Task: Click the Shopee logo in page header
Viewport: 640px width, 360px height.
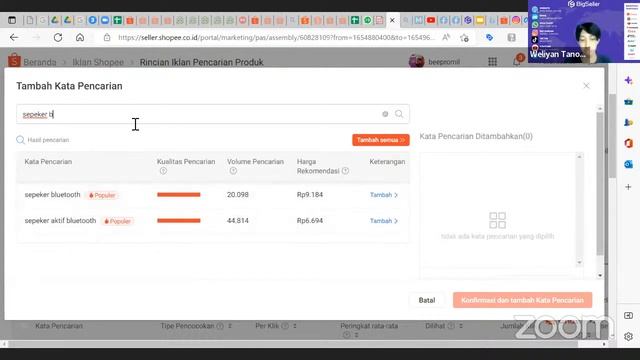Action: point(14,61)
